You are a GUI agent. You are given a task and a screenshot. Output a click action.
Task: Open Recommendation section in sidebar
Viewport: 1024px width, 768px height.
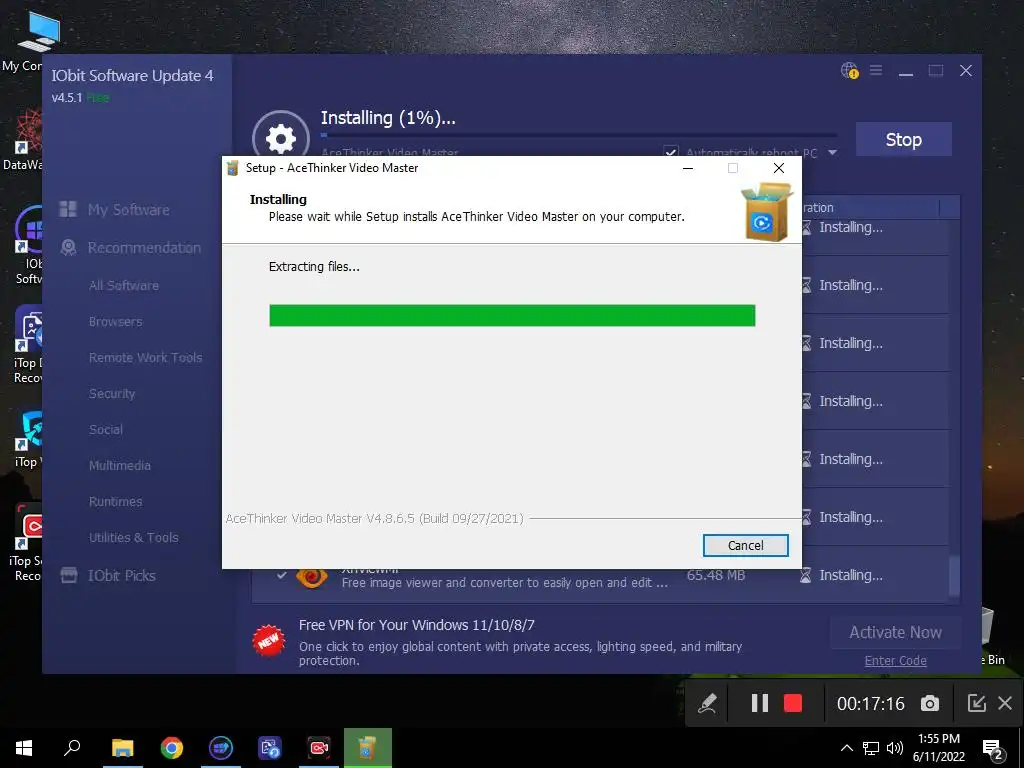click(144, 248)
